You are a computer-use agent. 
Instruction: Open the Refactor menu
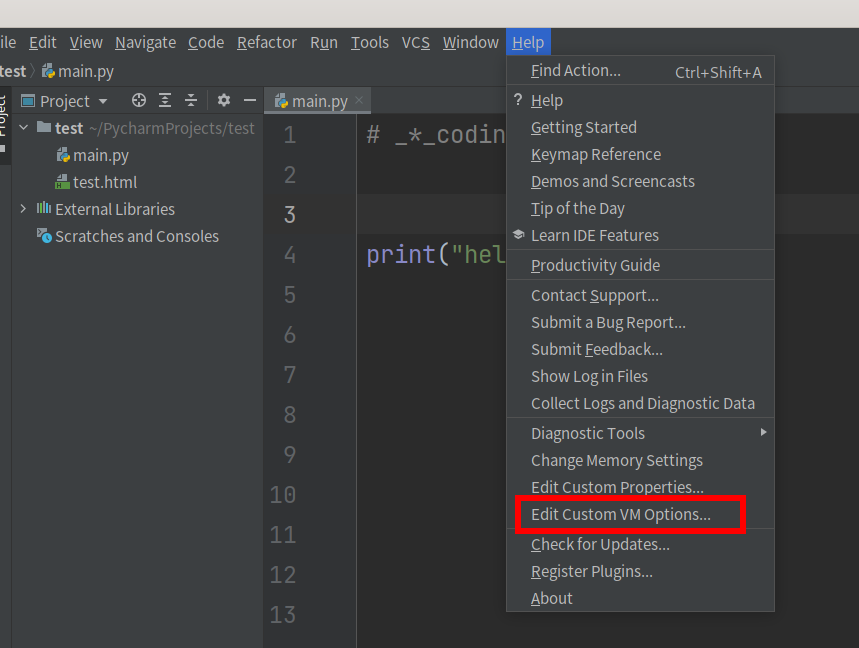pos(267,42)
